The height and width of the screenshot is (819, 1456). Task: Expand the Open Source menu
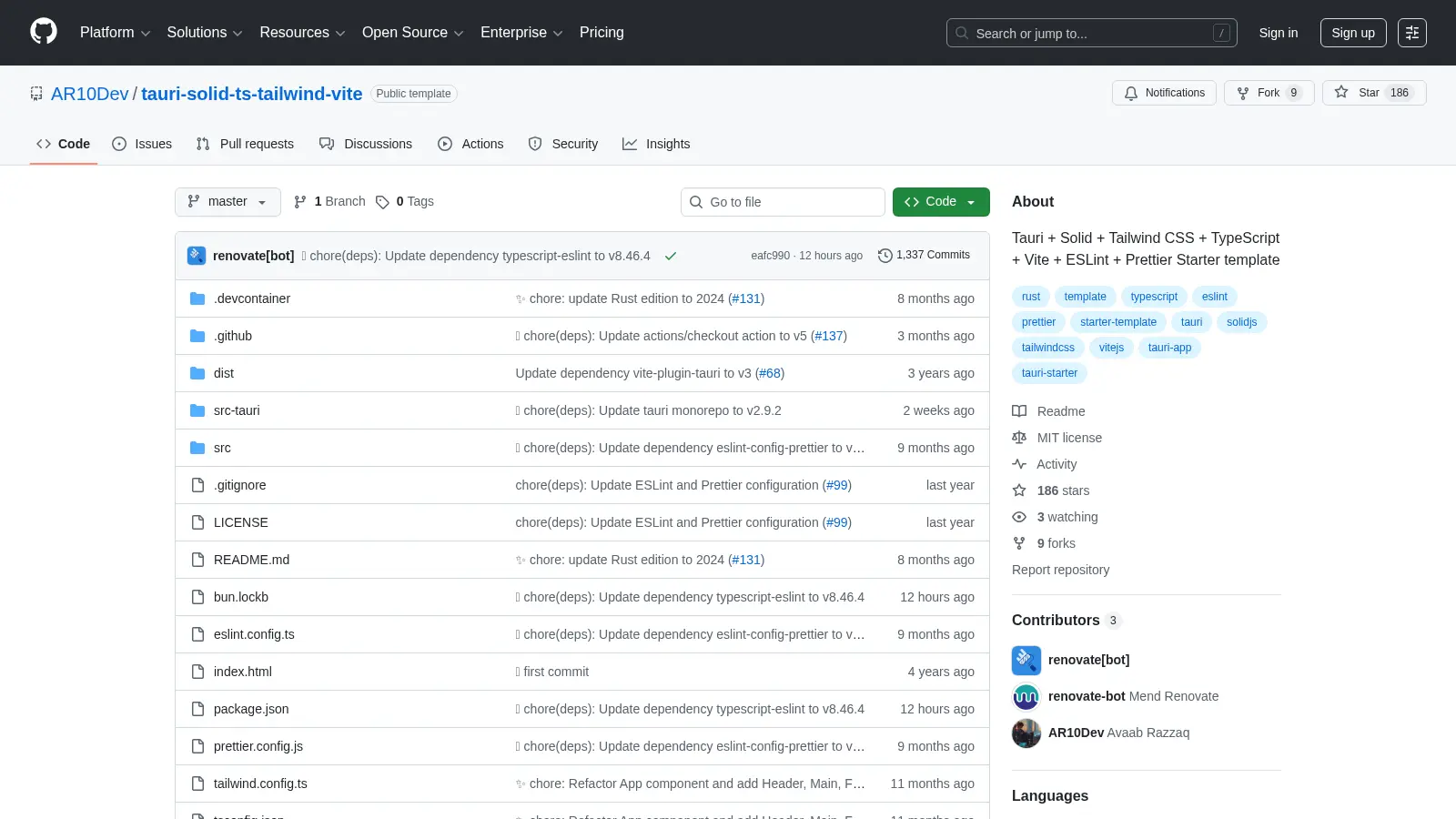click(413, 33)
